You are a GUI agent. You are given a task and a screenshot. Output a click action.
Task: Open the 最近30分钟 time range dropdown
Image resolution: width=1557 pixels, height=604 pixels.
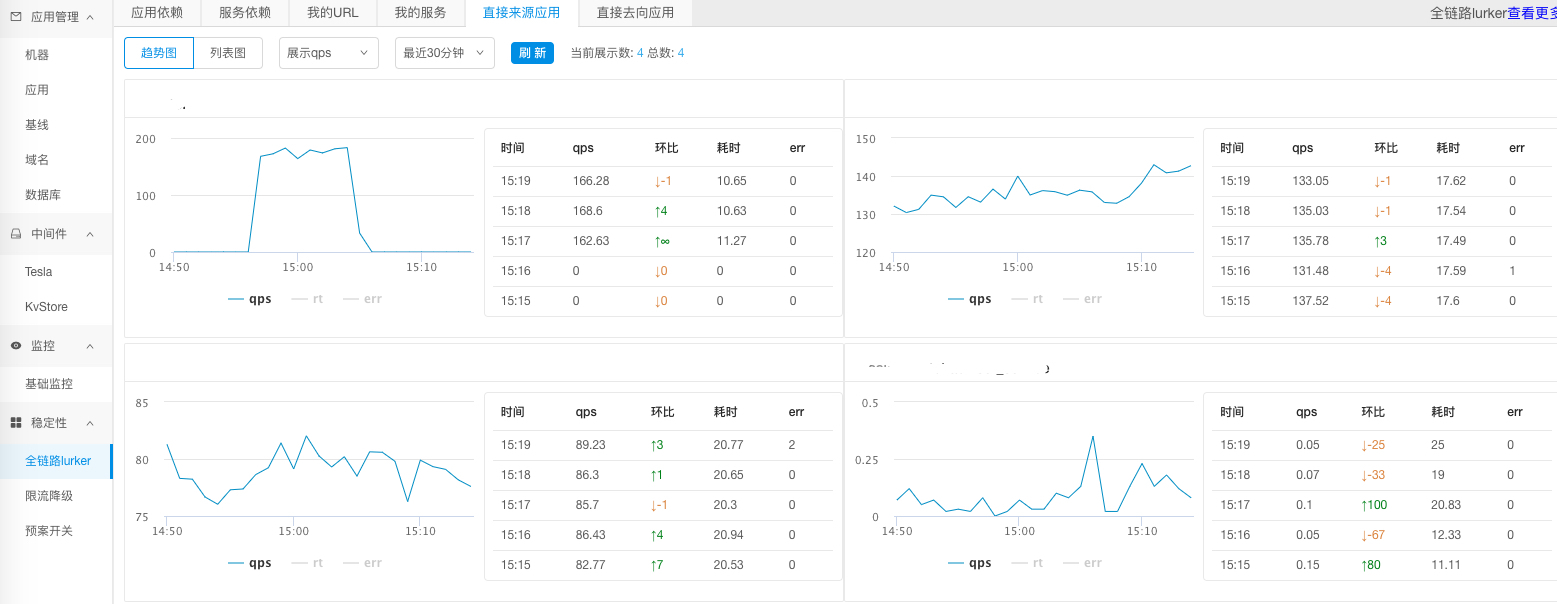[444, 53]
